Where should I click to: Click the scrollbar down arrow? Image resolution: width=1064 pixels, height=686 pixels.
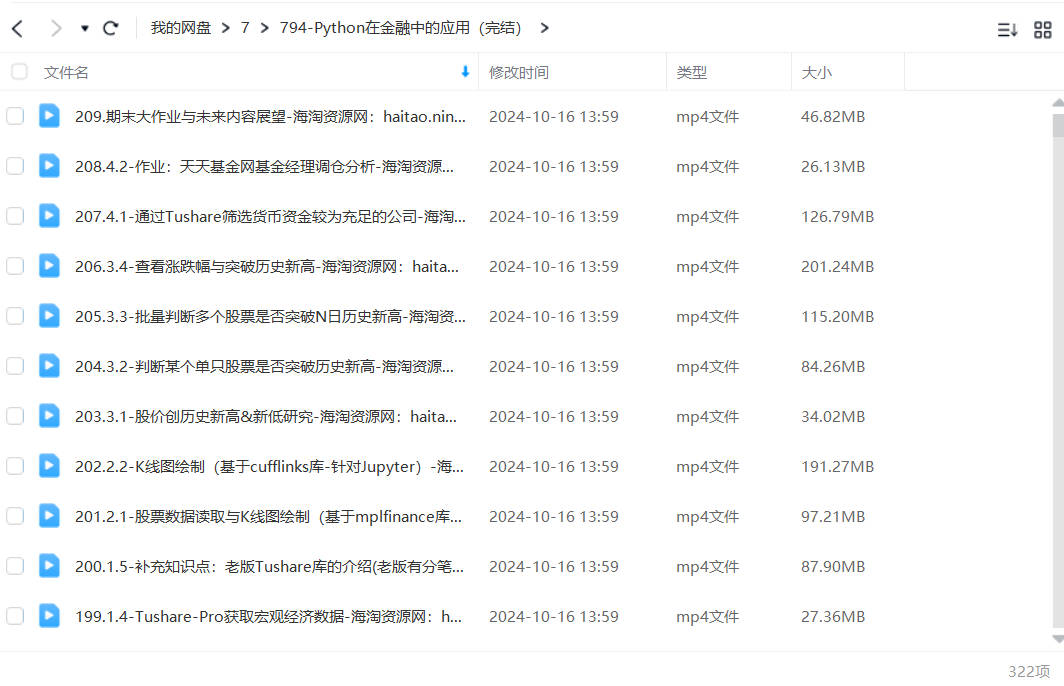1058,639
